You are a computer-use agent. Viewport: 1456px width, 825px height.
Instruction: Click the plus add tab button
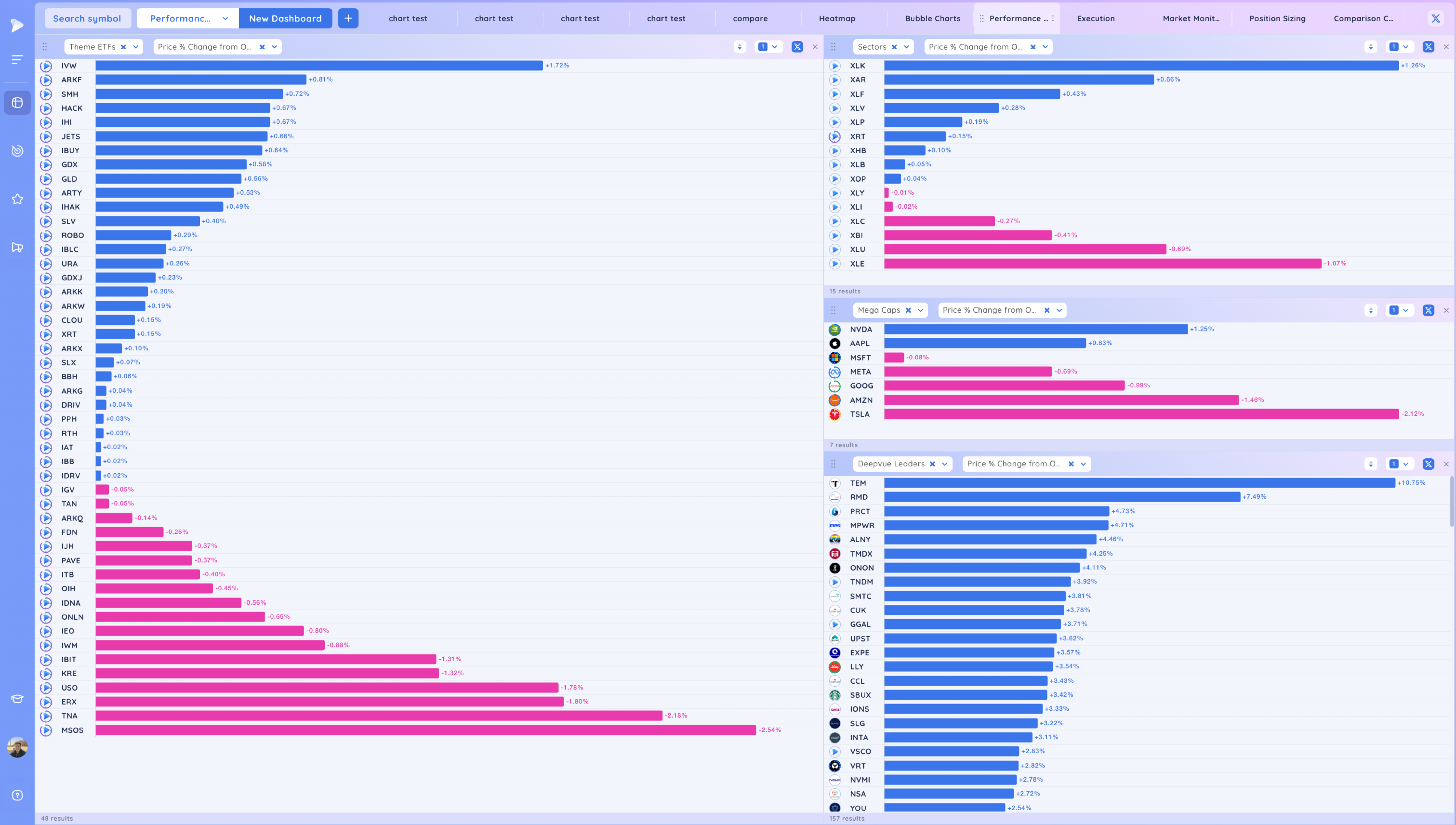point(348,18)
